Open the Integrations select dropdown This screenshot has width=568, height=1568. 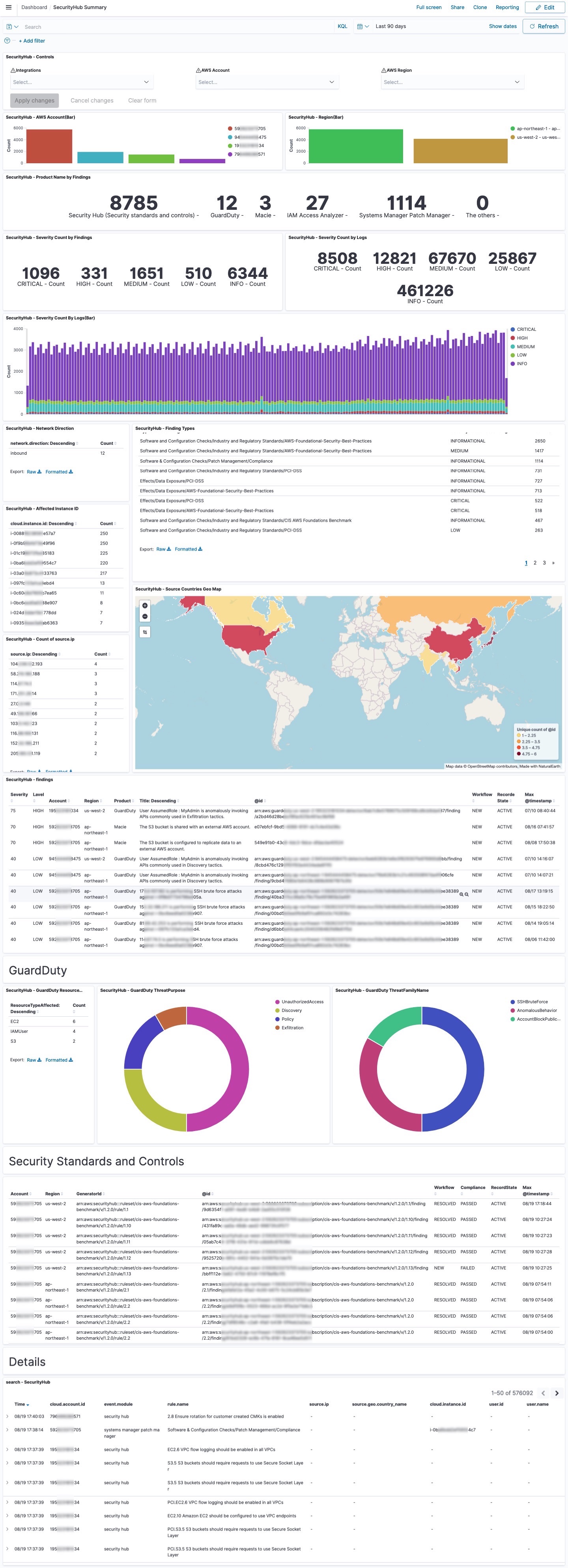(x=82, y=82)
